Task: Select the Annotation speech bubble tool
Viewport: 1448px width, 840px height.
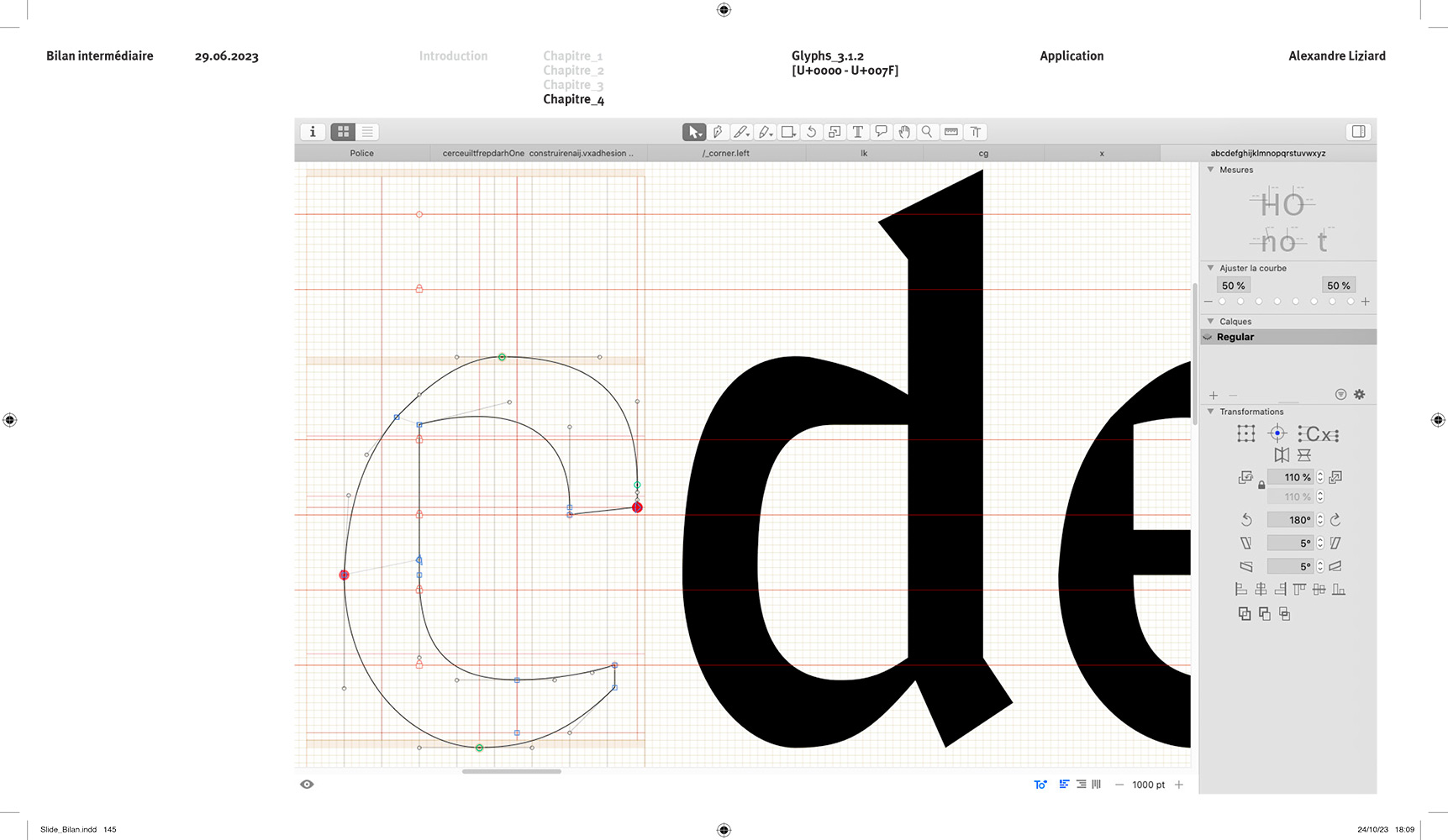Action: (881, 132)
